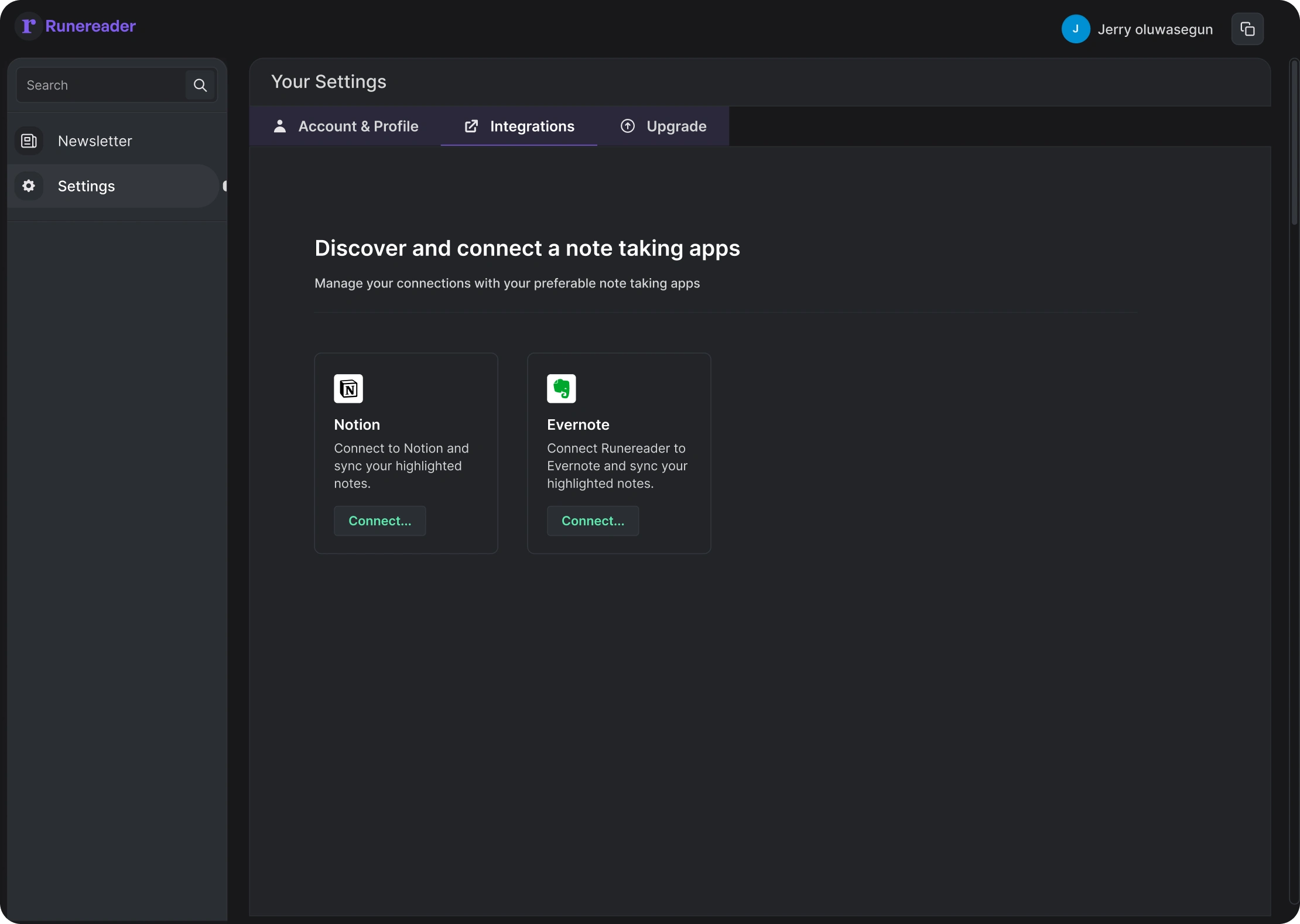Select the Integrations tab

(519, 126)
